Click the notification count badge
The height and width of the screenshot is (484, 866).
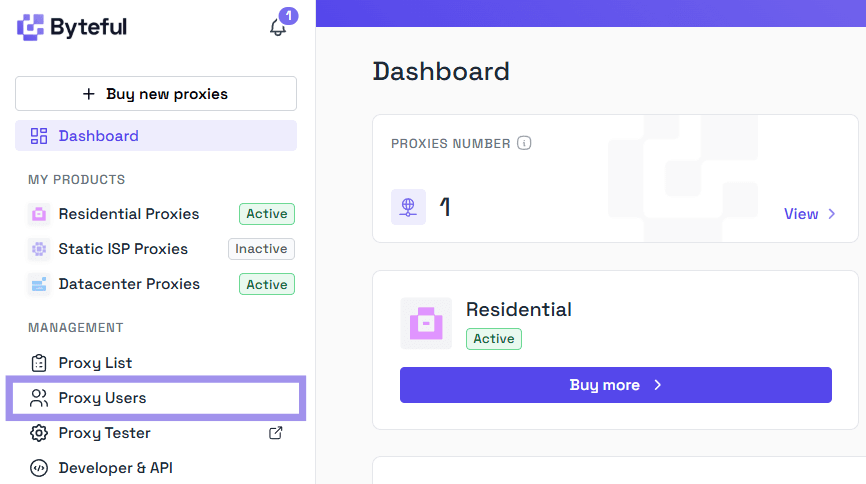(x=288, y=16)
